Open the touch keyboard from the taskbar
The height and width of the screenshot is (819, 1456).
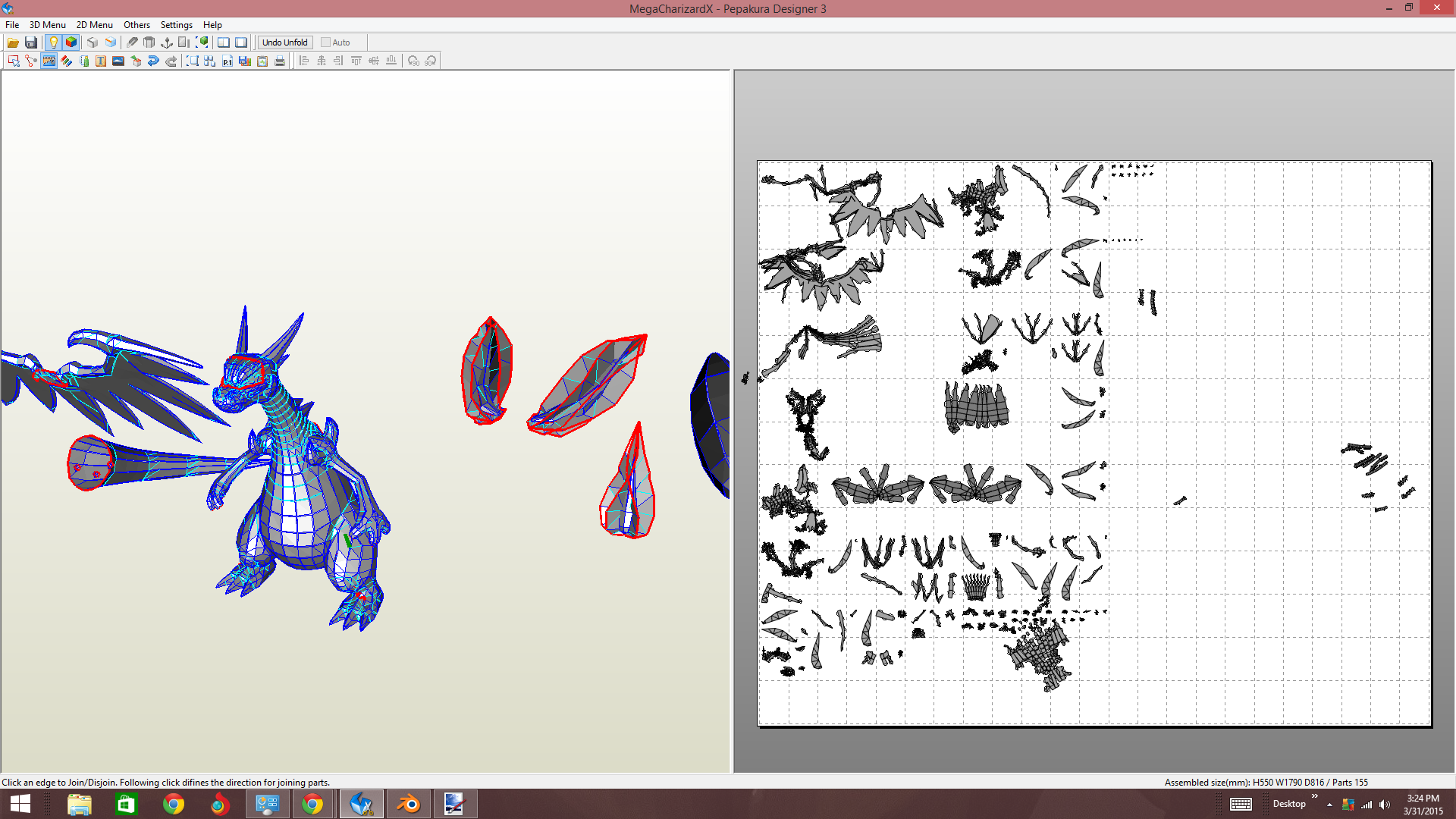pyautogui.click(x=1241, y=804)
